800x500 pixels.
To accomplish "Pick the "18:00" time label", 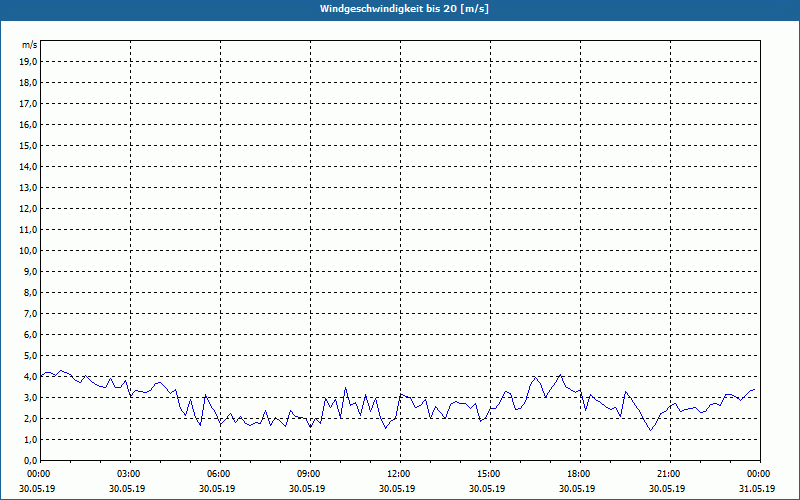I will point(580,474).
